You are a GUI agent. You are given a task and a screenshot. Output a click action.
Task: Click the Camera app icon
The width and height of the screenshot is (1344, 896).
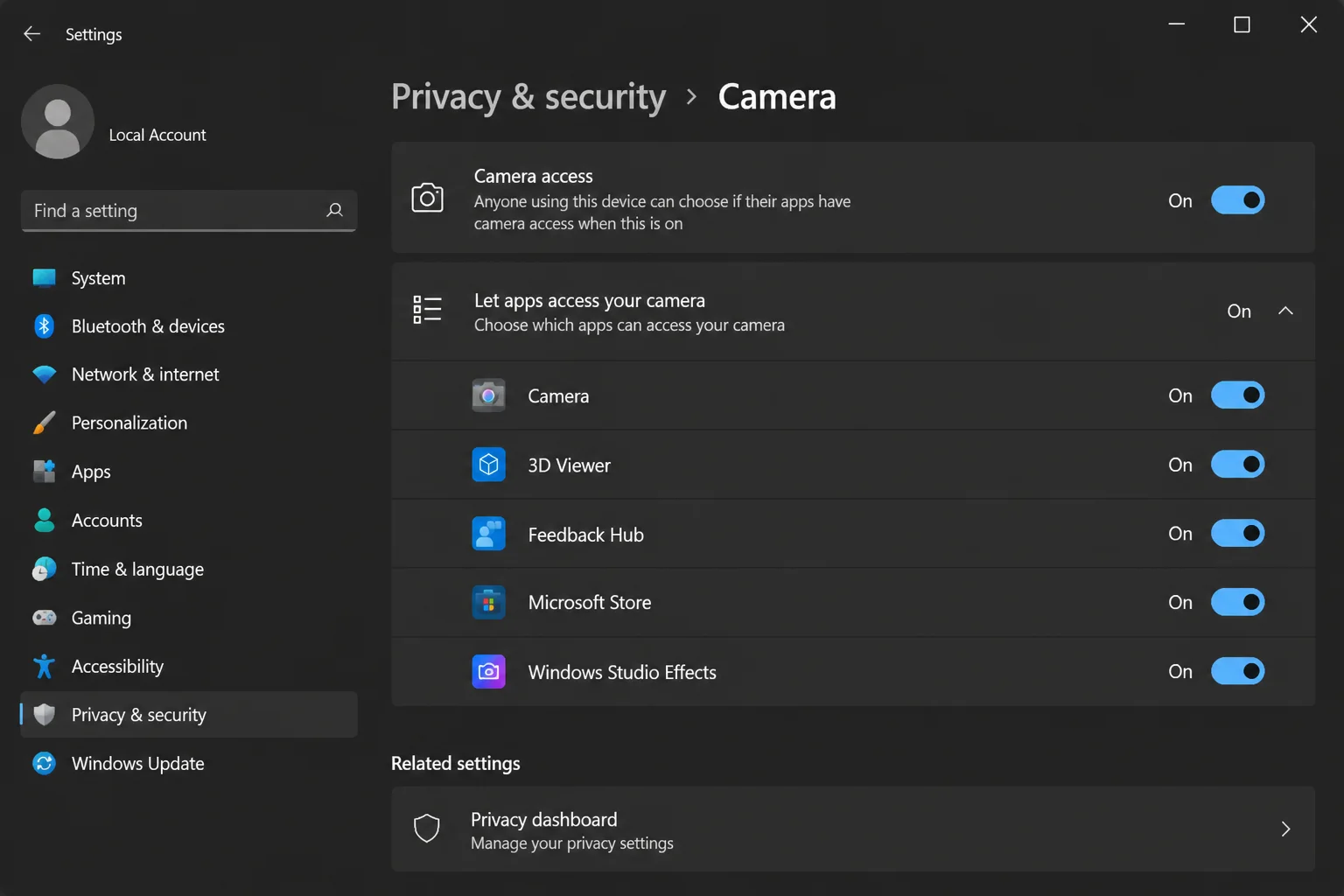489,395
